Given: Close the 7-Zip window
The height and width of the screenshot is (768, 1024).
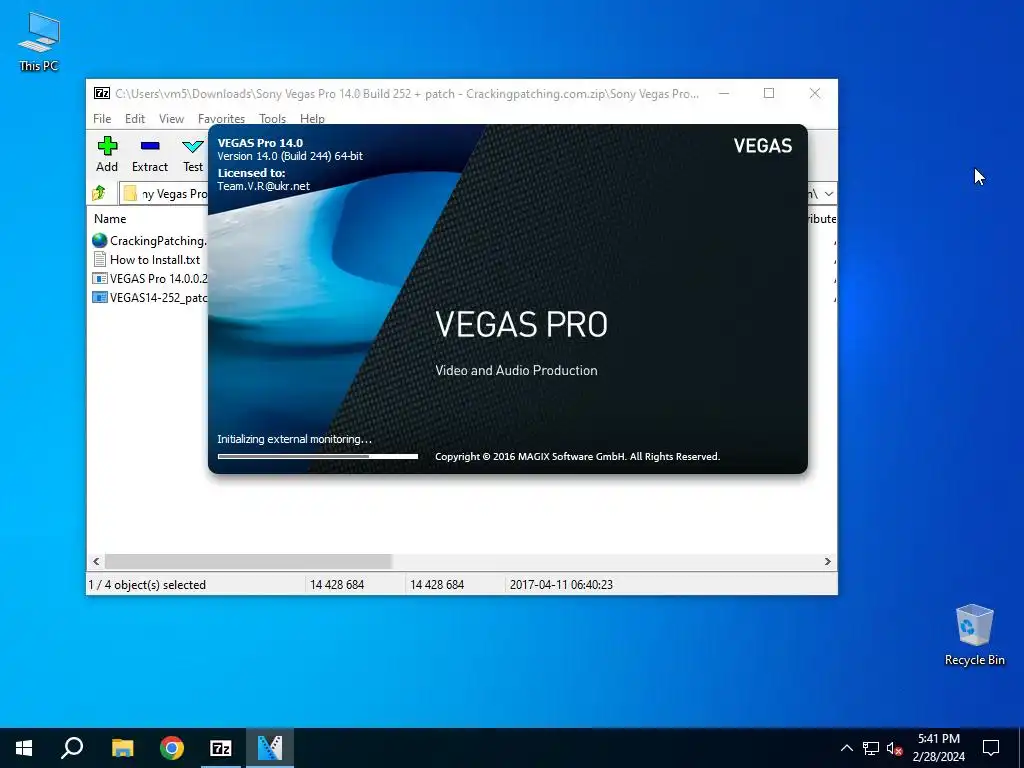Looking at the screenshot, I should (814, 93).
